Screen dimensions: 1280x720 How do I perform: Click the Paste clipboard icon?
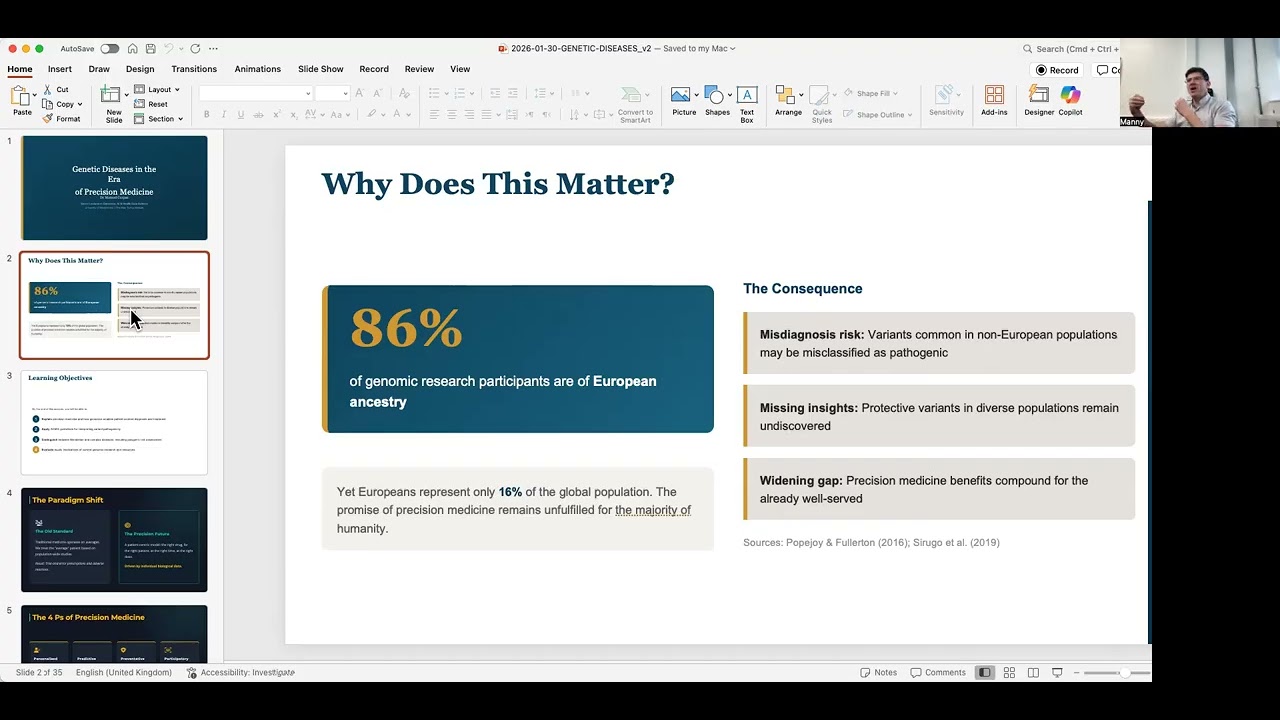pyautogui.click(x=21, y=96)
